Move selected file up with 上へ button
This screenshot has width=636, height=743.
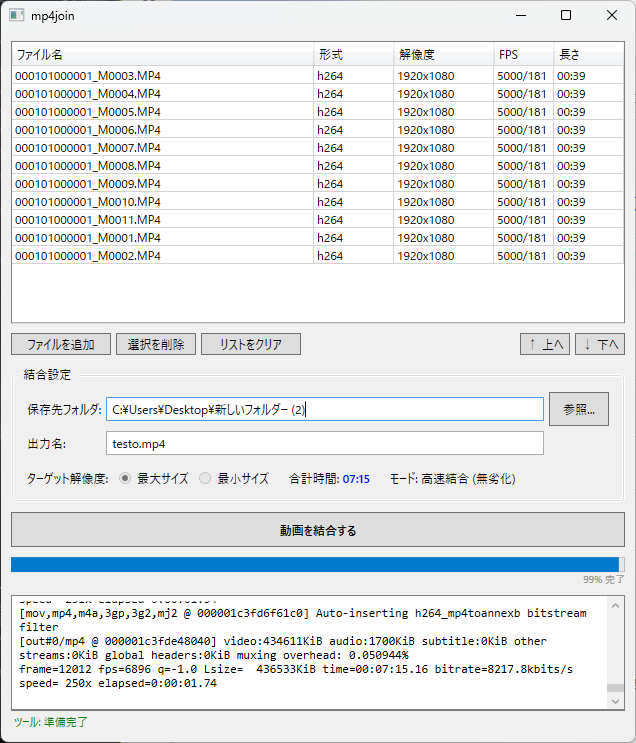(545, 344)
